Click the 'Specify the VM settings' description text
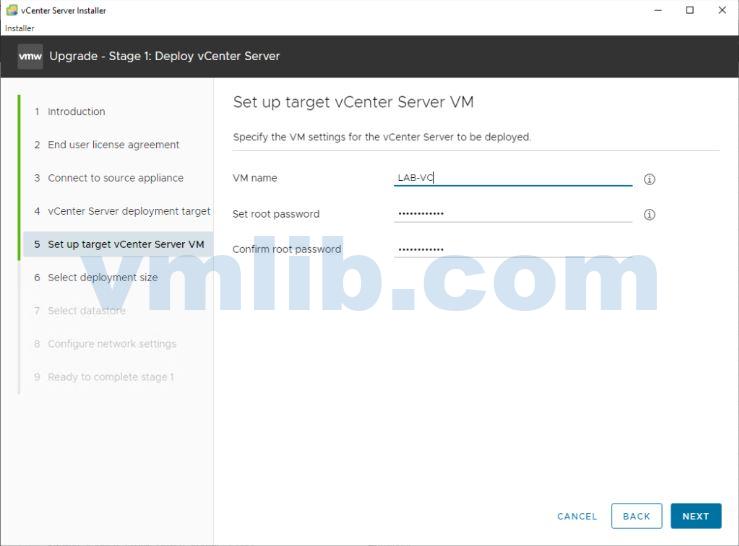 [382, 137]
